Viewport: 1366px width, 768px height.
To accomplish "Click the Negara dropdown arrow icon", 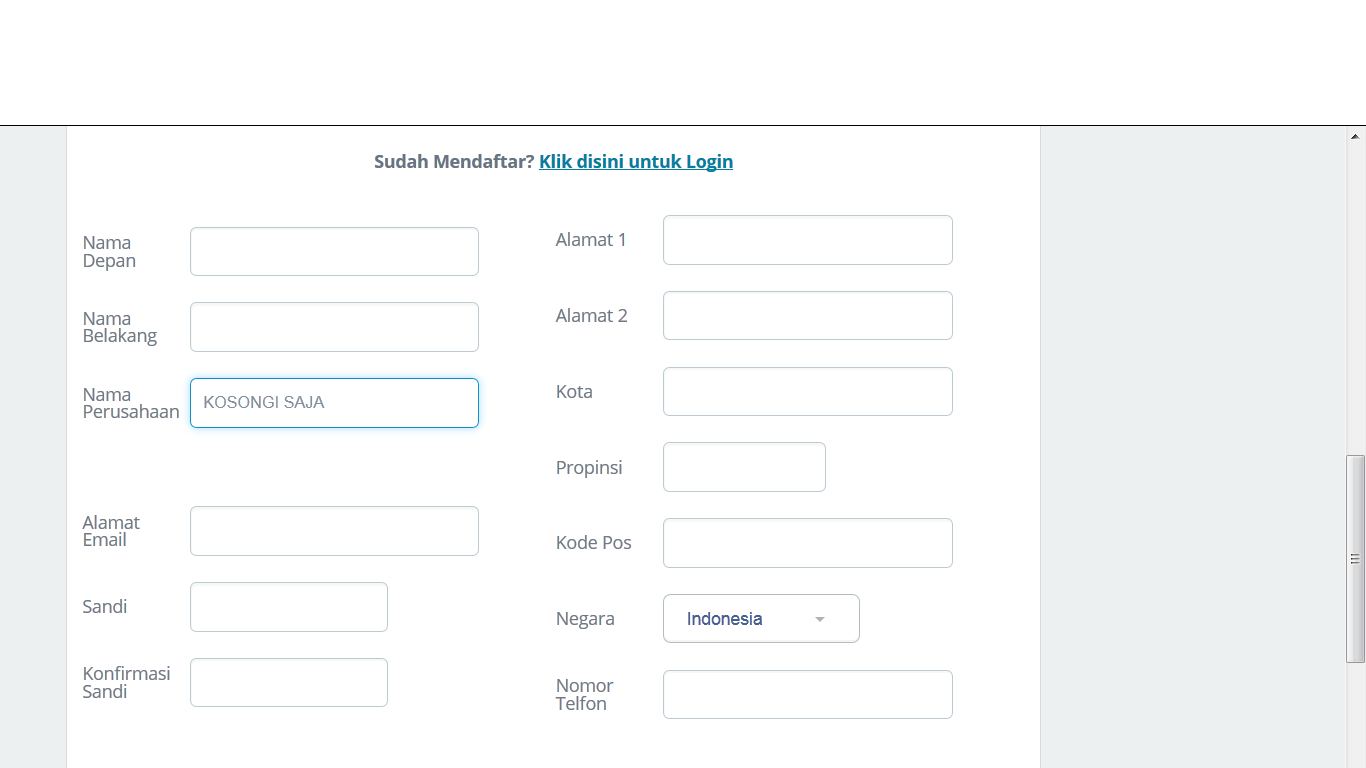I will (x=820, y=619).
